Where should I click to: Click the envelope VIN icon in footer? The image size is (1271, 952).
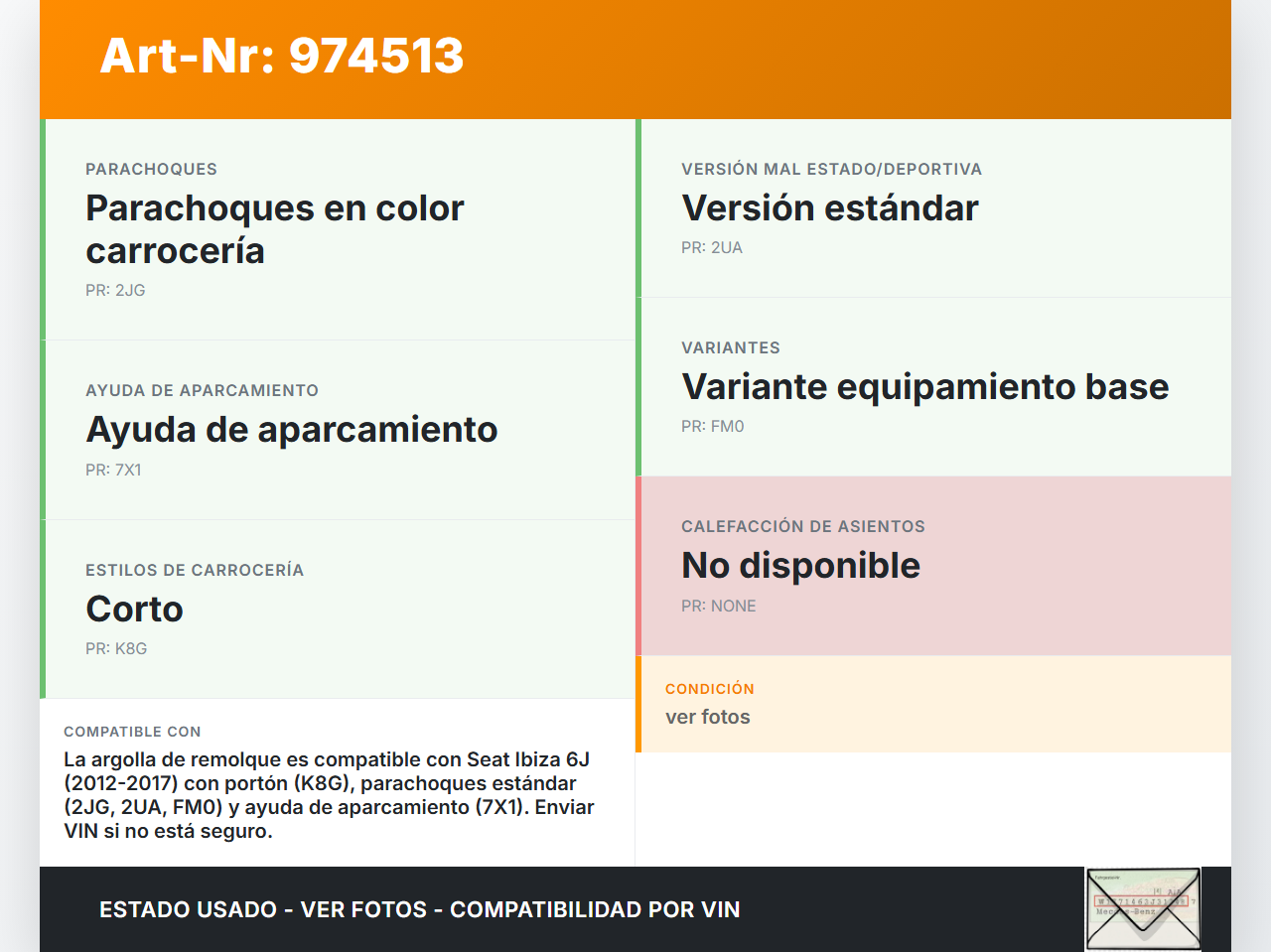click(x=1143, y=908)
